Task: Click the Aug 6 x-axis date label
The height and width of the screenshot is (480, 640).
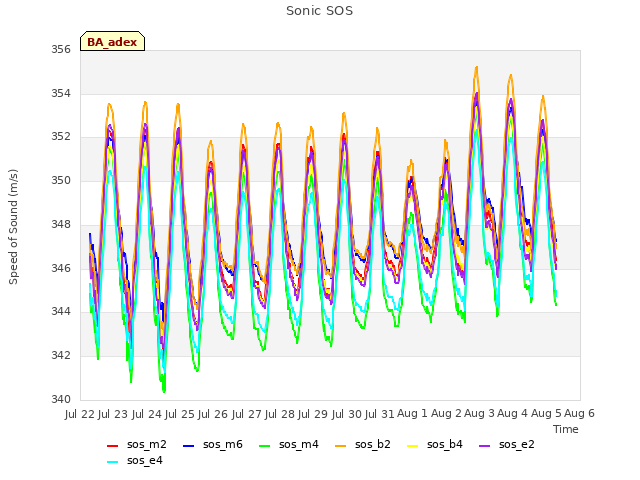Action: [579, 414]
